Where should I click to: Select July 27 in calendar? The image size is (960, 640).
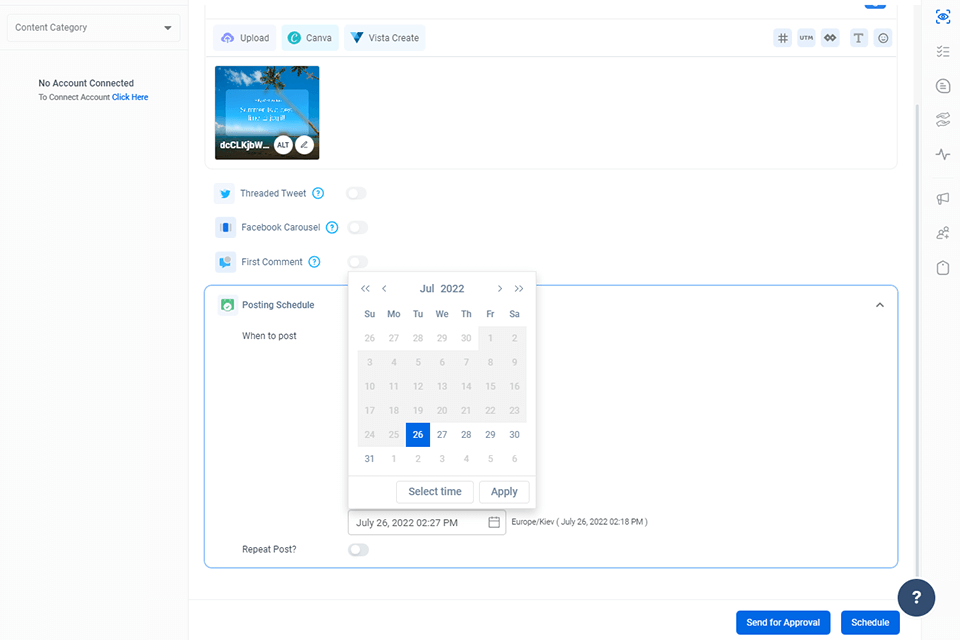point(442,434)
